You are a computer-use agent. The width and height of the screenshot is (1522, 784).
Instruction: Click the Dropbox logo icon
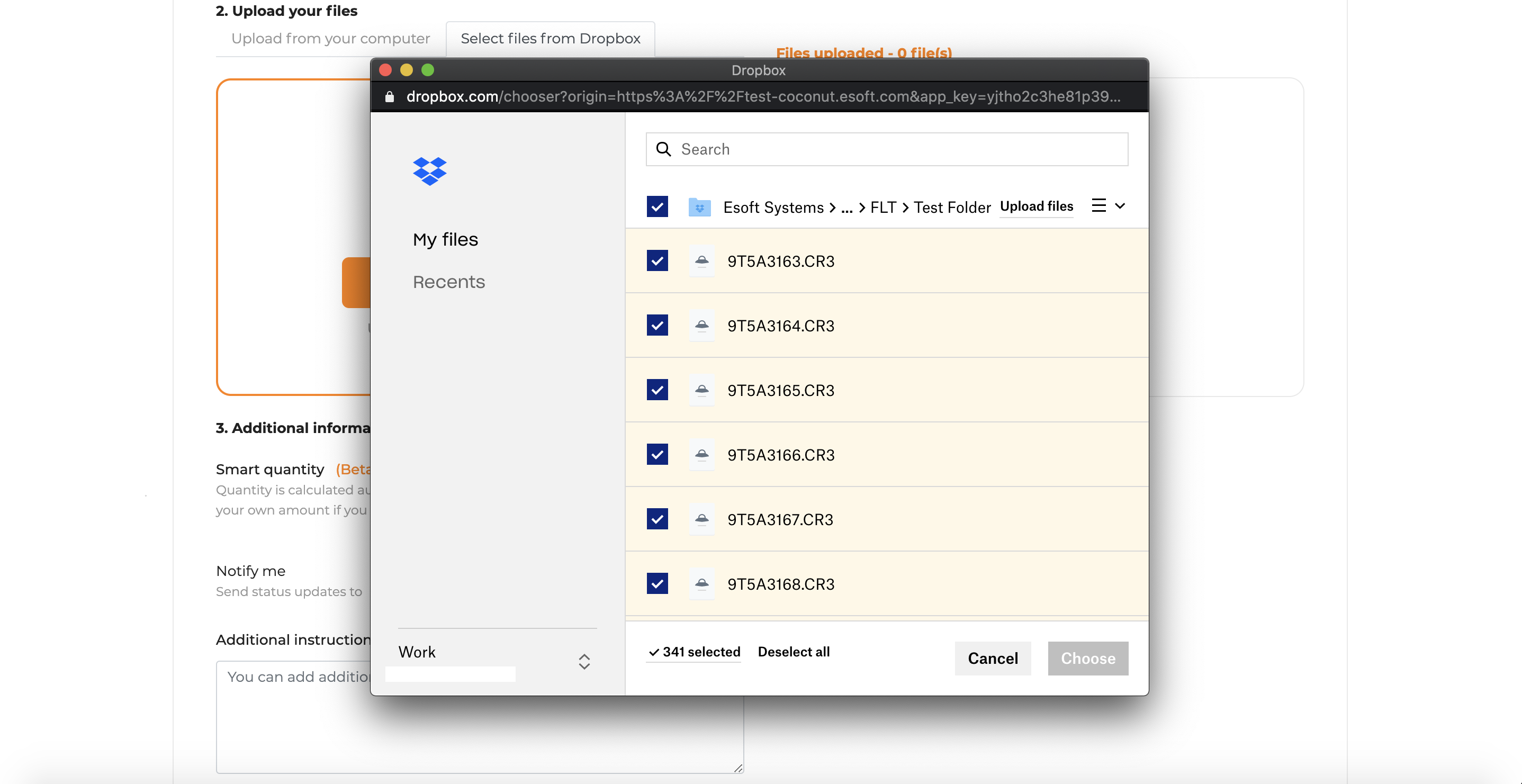click(429, 172)
